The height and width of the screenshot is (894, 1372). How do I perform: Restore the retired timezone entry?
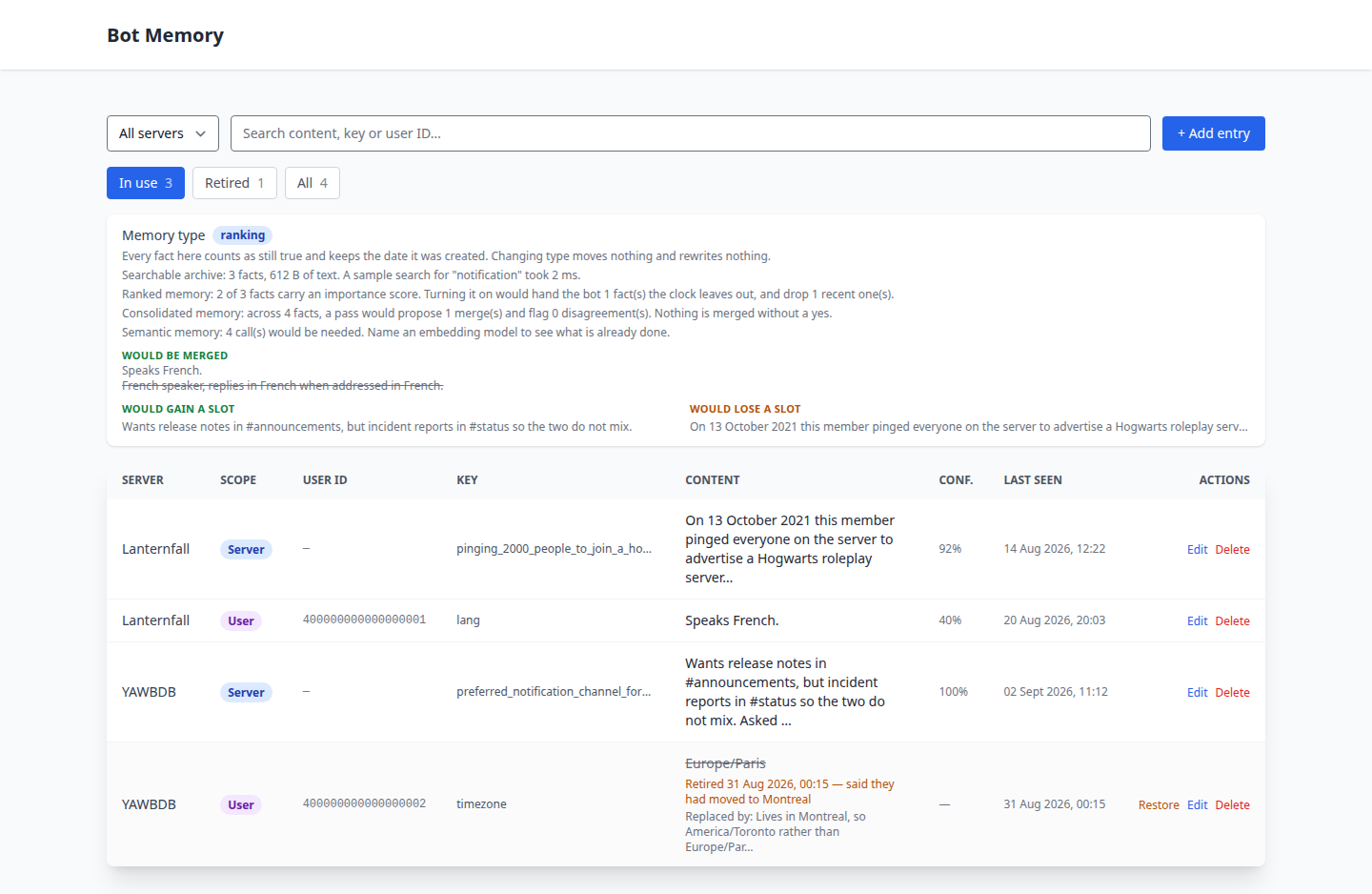tap(1159, 805)
